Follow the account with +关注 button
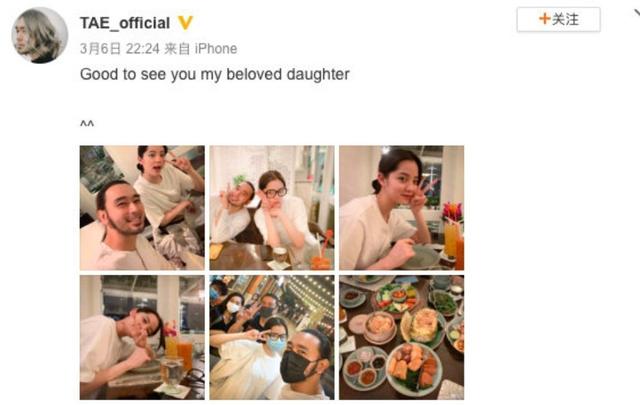This screenshot has width=640, height=405. point(558,20)
